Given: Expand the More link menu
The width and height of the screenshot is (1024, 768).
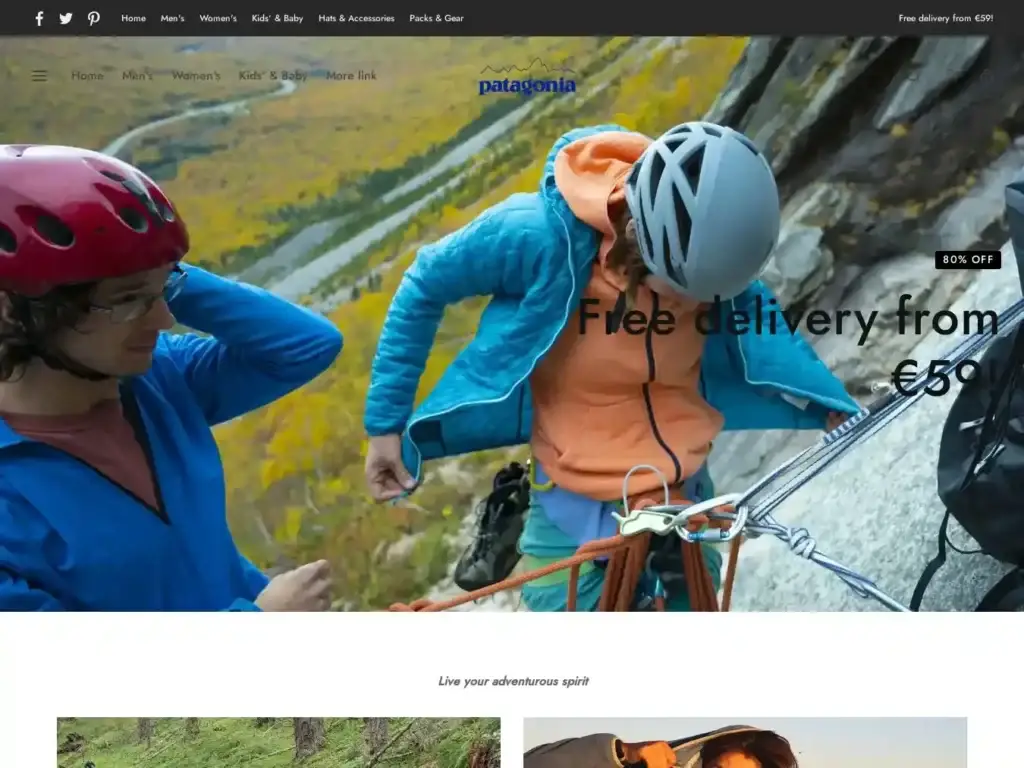Looking at the screenshot, I should 351,76.
